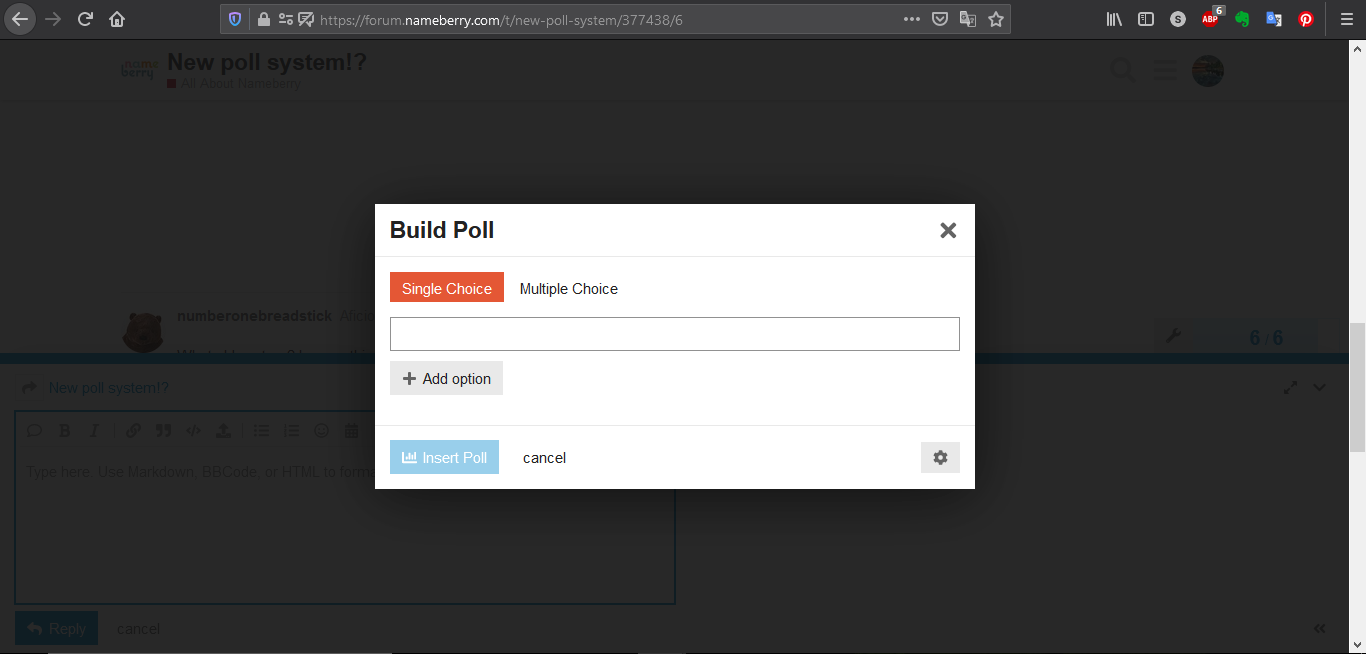The width and height of the screenshot is (1366, 654).
Task: Open the Library bookshelf icon
Action: click(1114, 19)
